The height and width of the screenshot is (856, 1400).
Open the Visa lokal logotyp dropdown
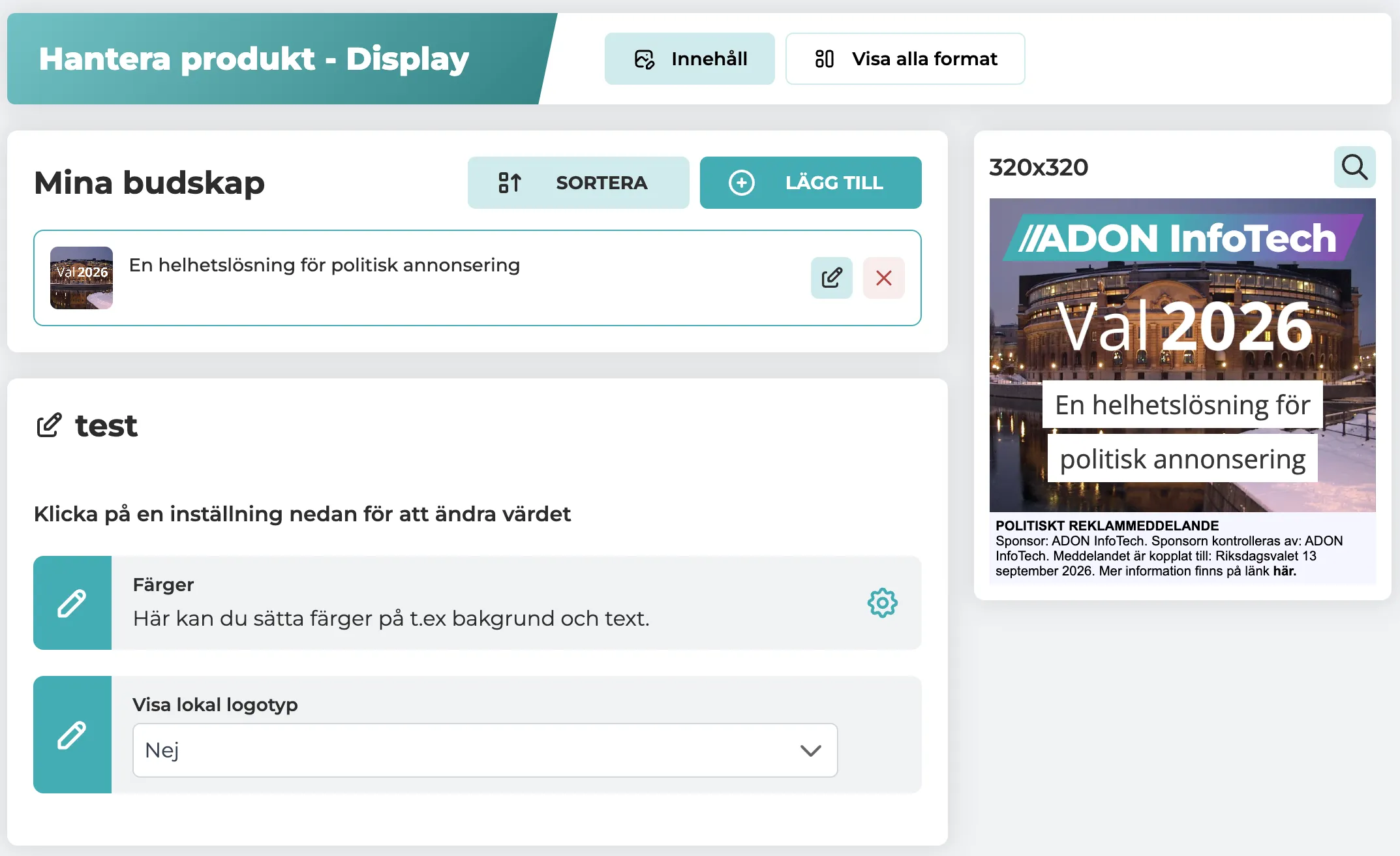click(x=485, y=750)
